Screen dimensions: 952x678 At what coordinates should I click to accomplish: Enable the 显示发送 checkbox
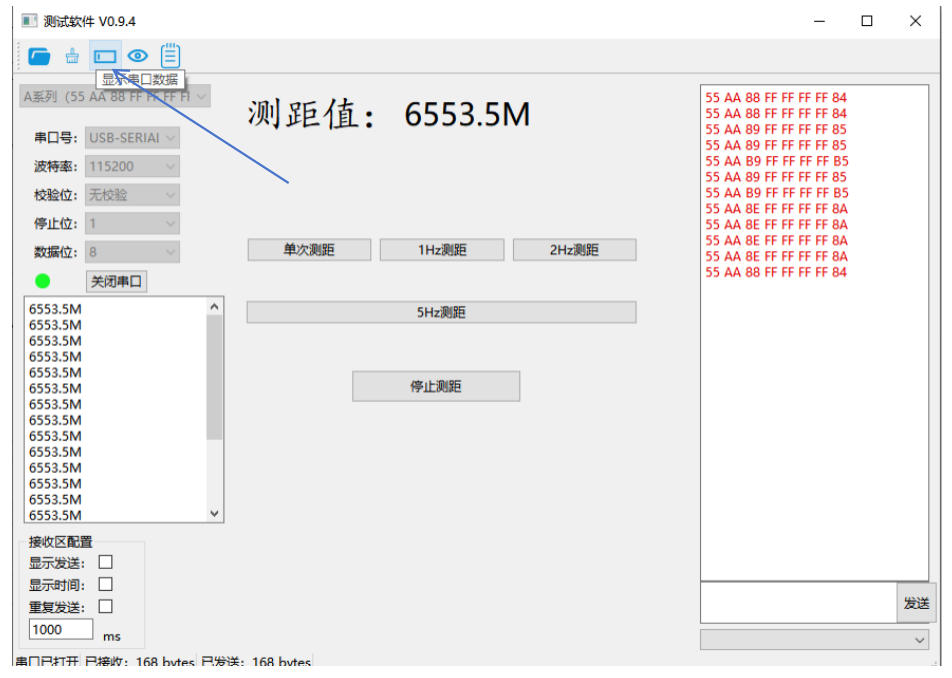click(x=106, y=563)
